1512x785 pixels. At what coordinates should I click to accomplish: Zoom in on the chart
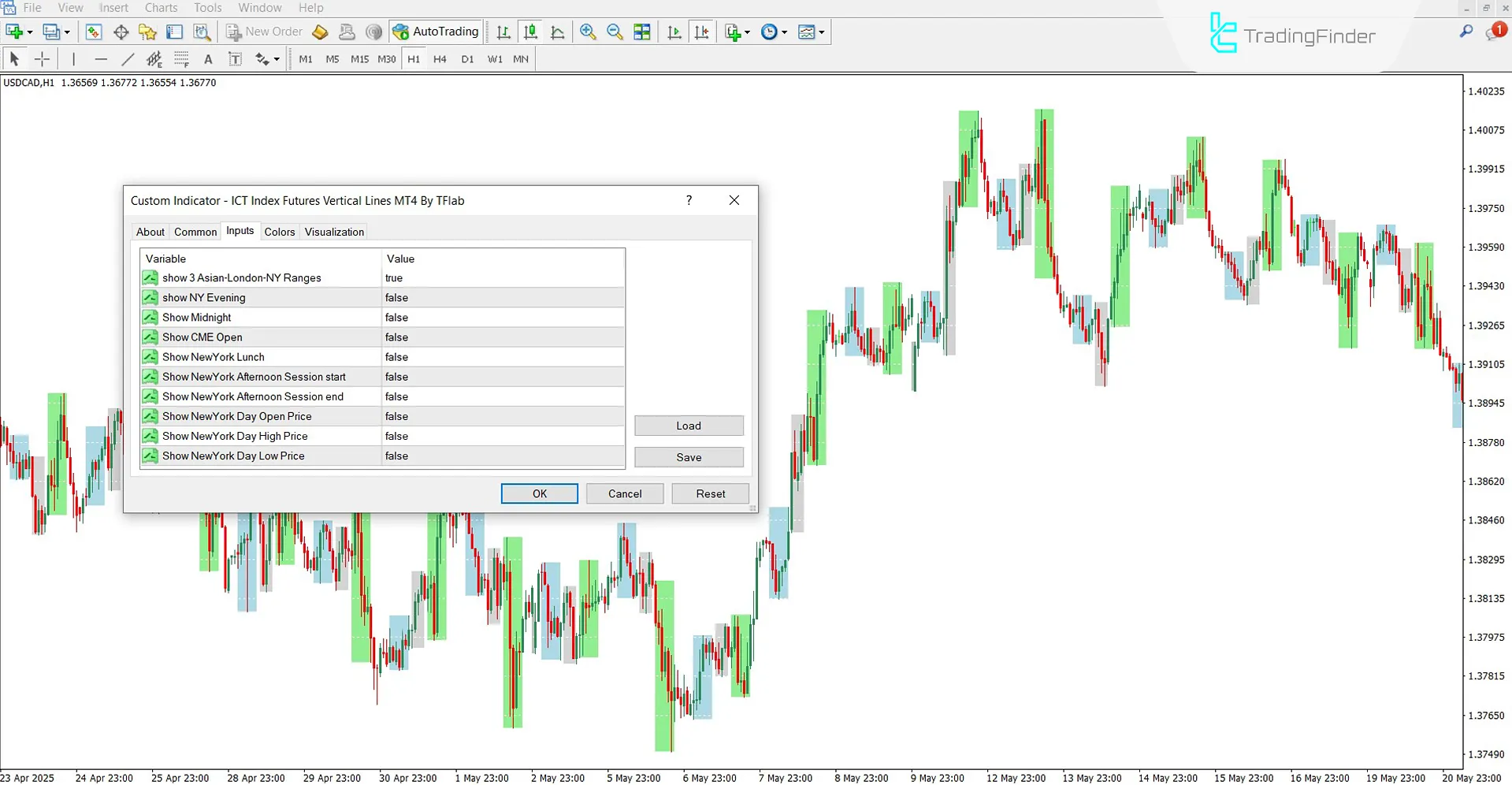pyautogui.click(x=588, y=32)
